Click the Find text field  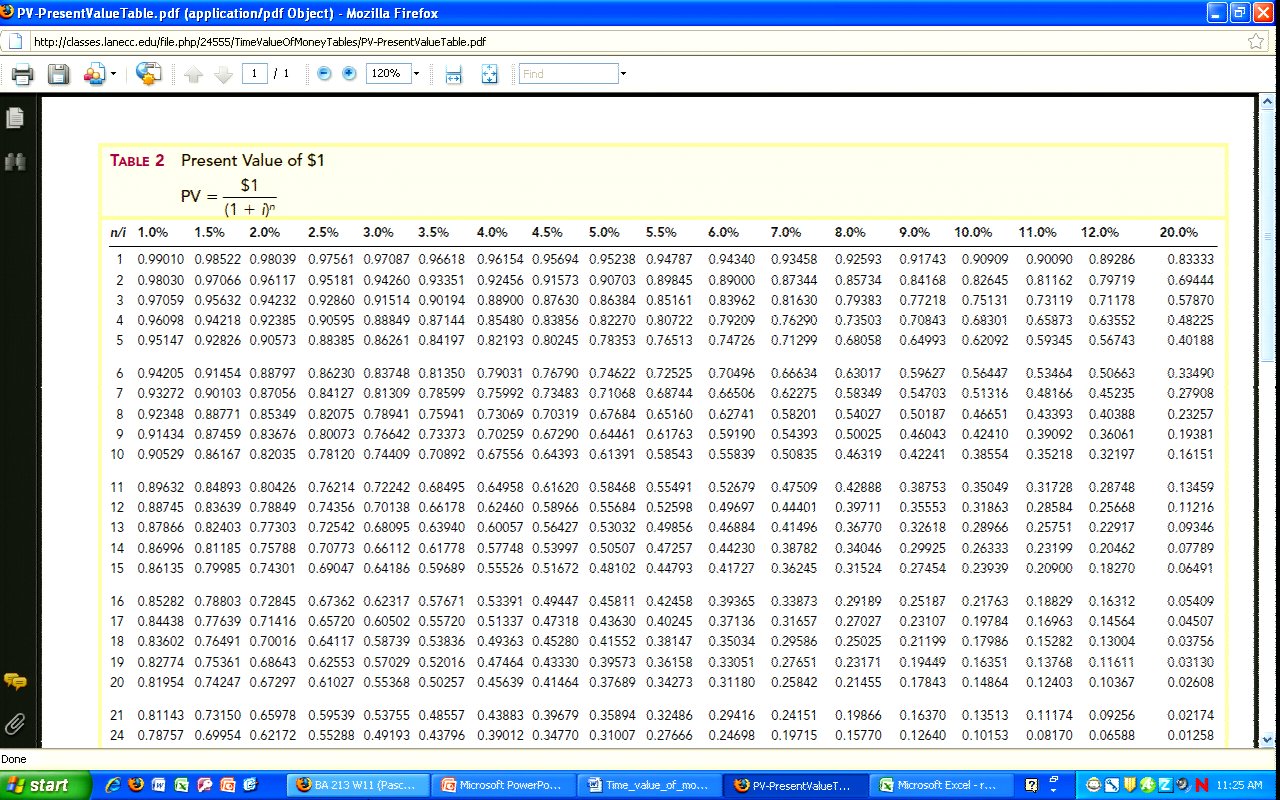pyautogui.click(x=568, y=74)
